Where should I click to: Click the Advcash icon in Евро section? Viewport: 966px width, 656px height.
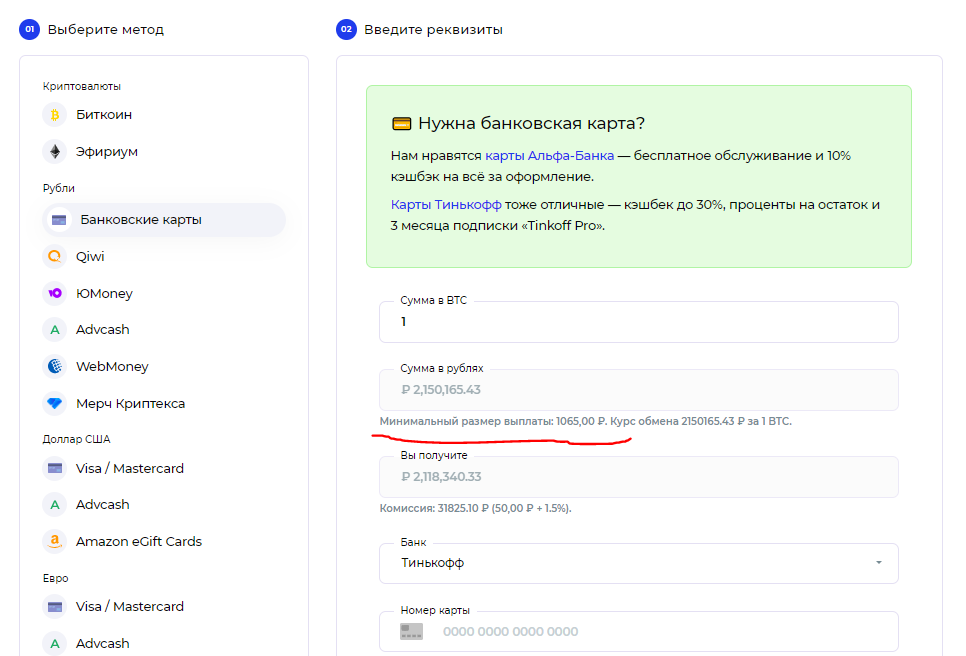pos(55,643)
